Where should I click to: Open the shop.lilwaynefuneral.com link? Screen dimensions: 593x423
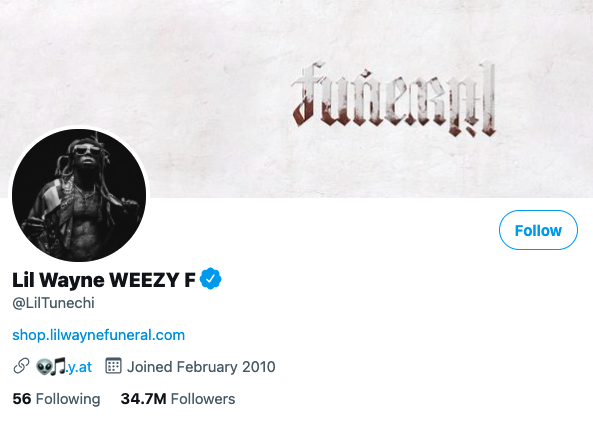98,335
